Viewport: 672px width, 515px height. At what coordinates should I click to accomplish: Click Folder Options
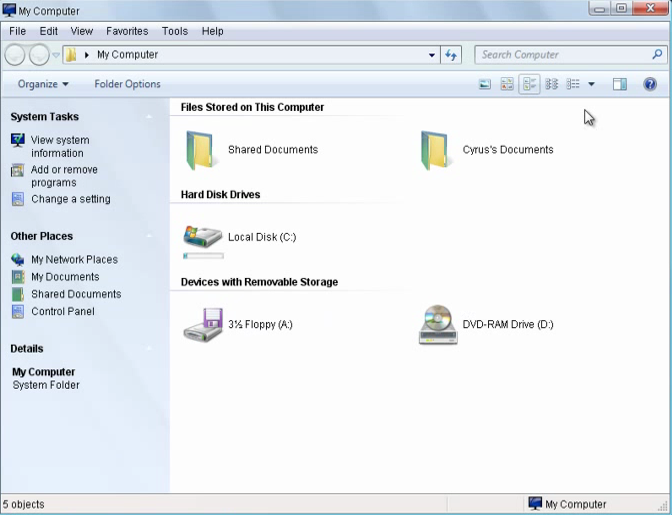[x=127, y=84]
